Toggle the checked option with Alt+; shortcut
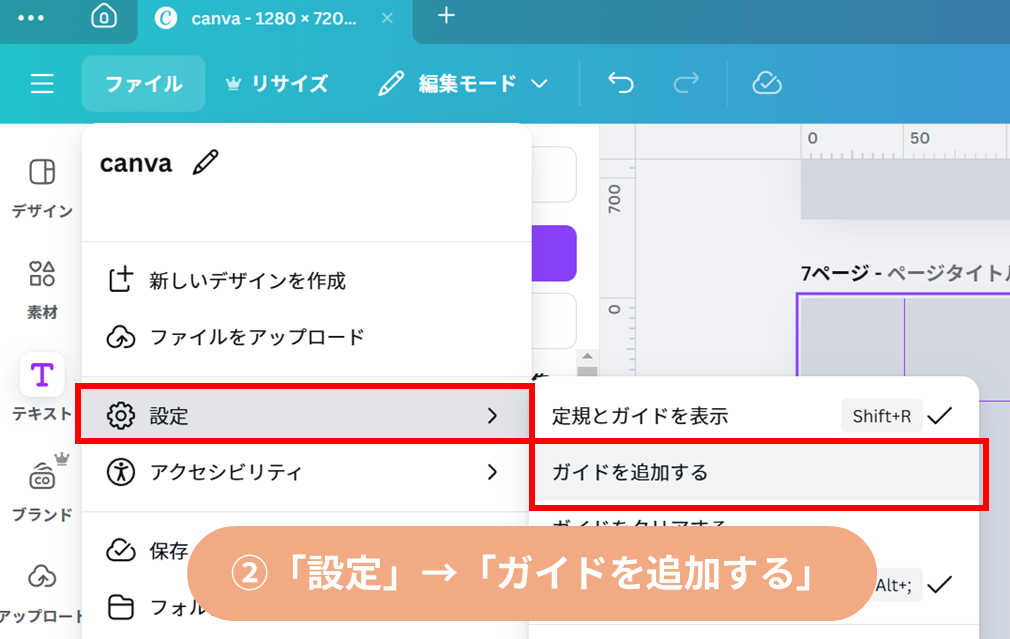 click(938, 585)
